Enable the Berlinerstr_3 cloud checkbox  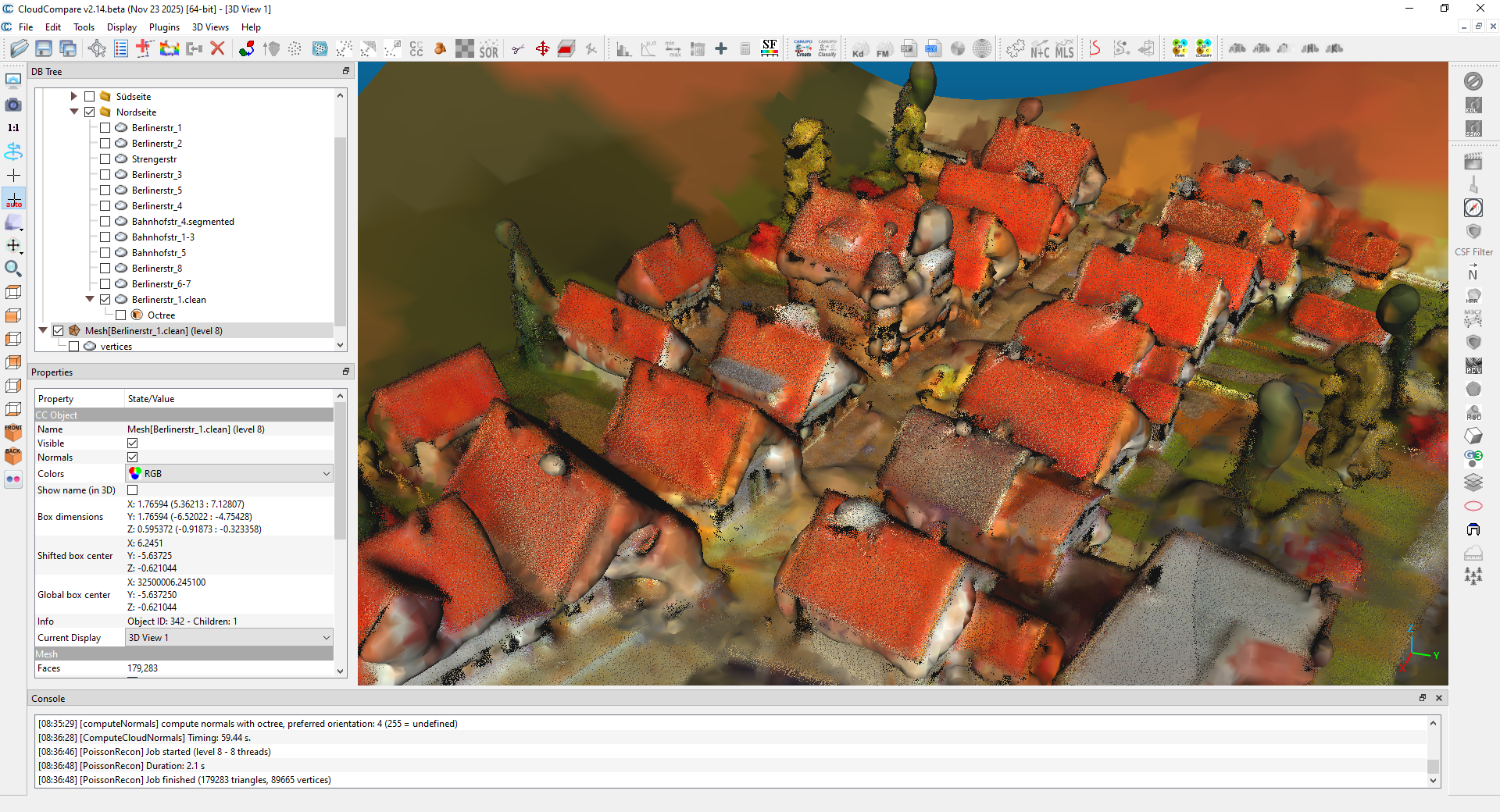pyautogui.click(x=105, y=175)
